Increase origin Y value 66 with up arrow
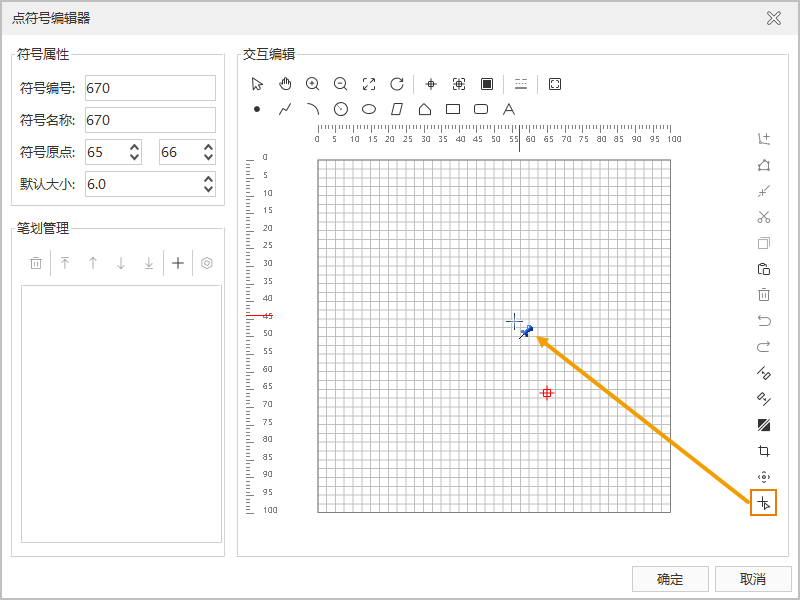800x600 pixels. coord(208,147)
